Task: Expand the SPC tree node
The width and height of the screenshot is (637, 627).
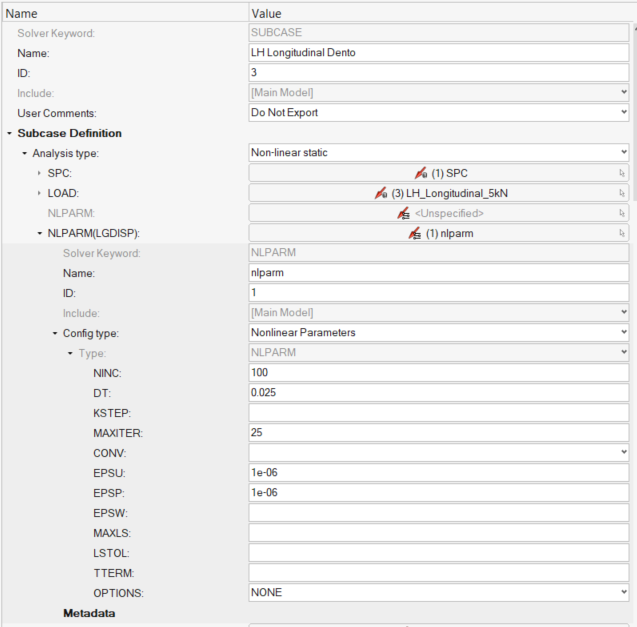Action: (39, 173)
